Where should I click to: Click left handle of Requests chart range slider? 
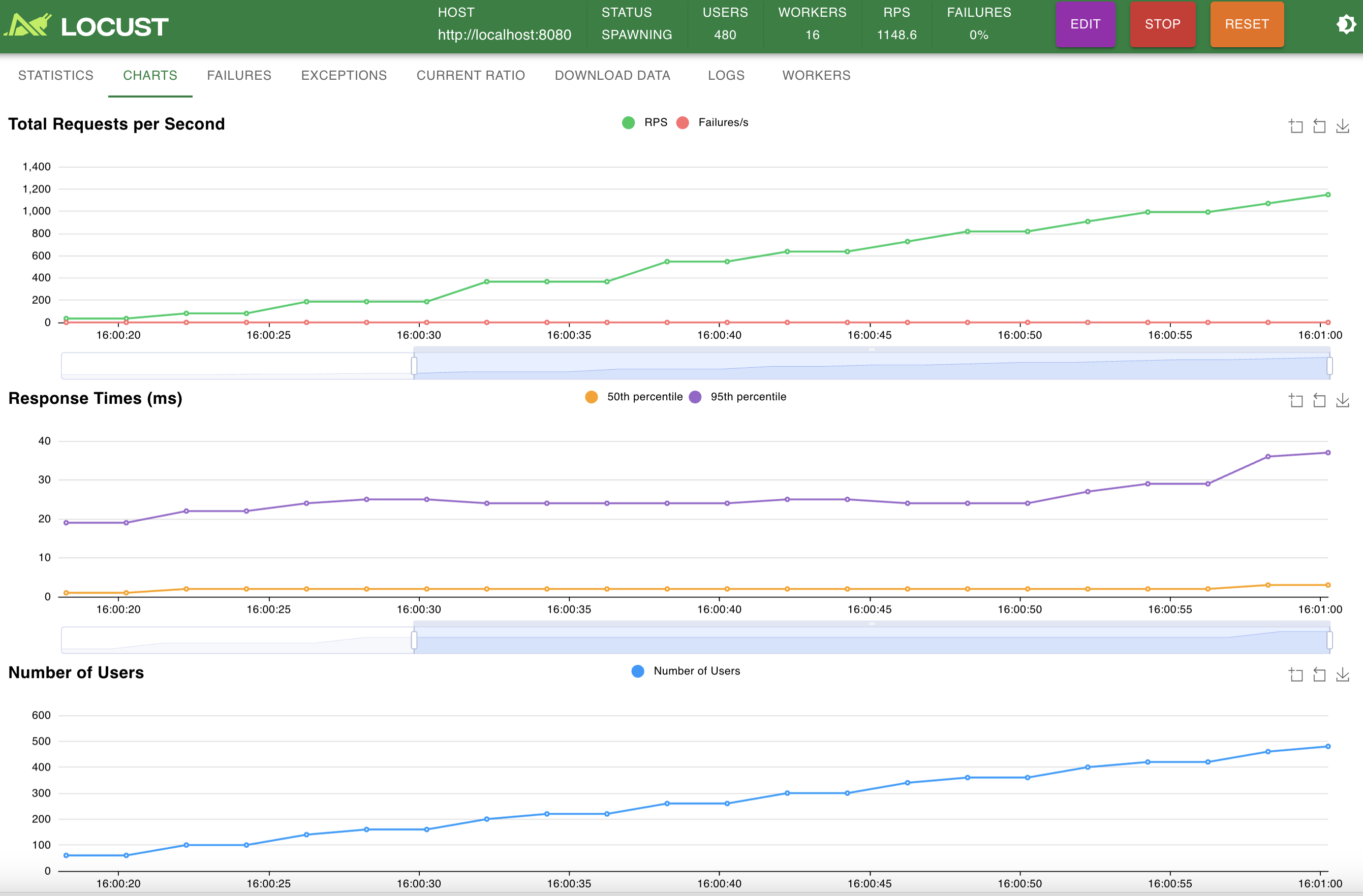[414, 365]
